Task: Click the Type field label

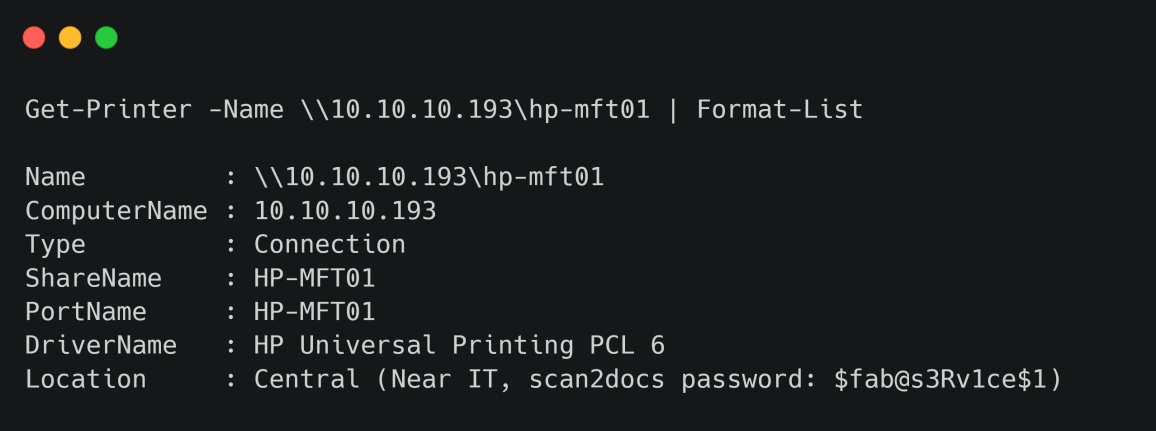Action: pyautogui.click(x=55, y=245)
